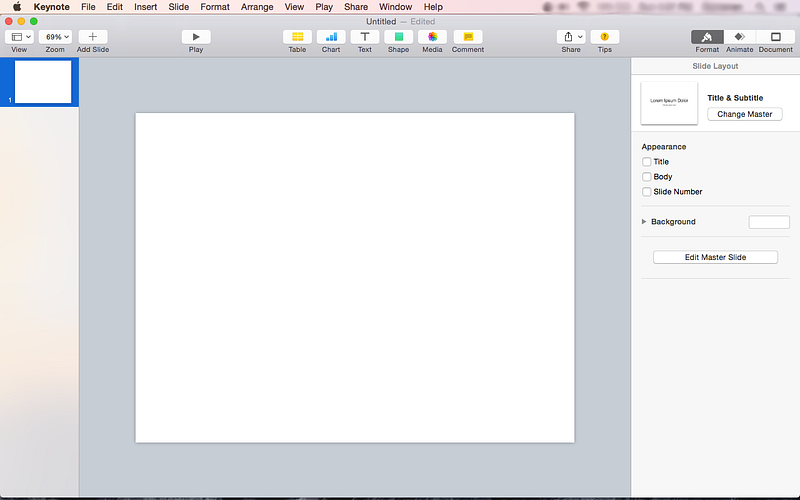Click the Change Master button
The image size is (800, 500).
click(x=744, y=114)
